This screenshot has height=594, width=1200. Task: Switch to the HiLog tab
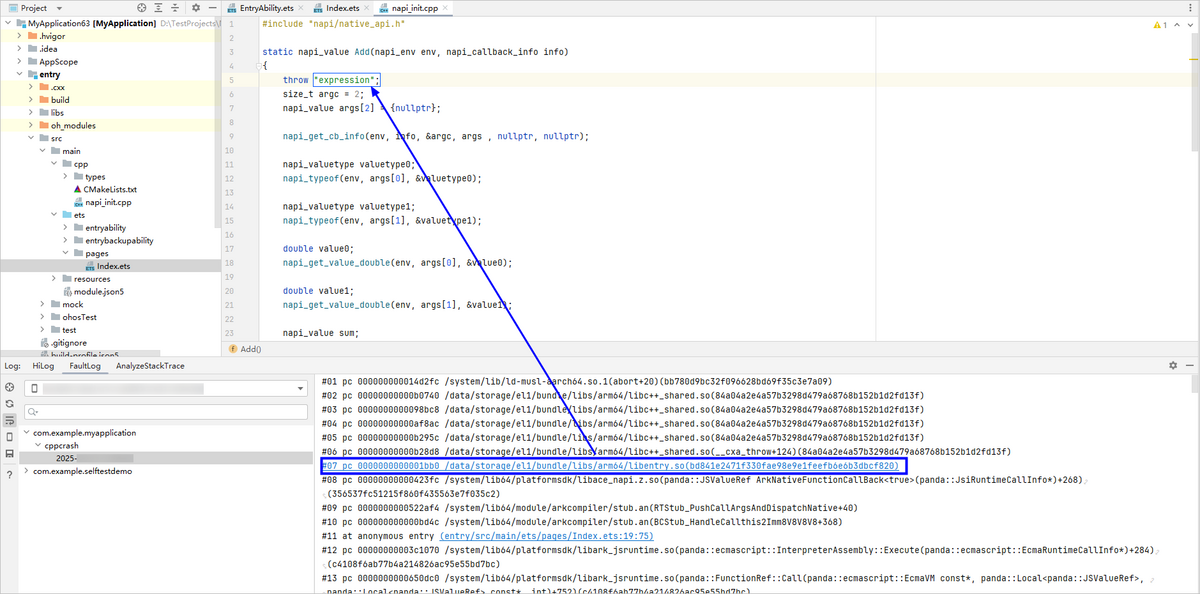(x=41, y=366)
